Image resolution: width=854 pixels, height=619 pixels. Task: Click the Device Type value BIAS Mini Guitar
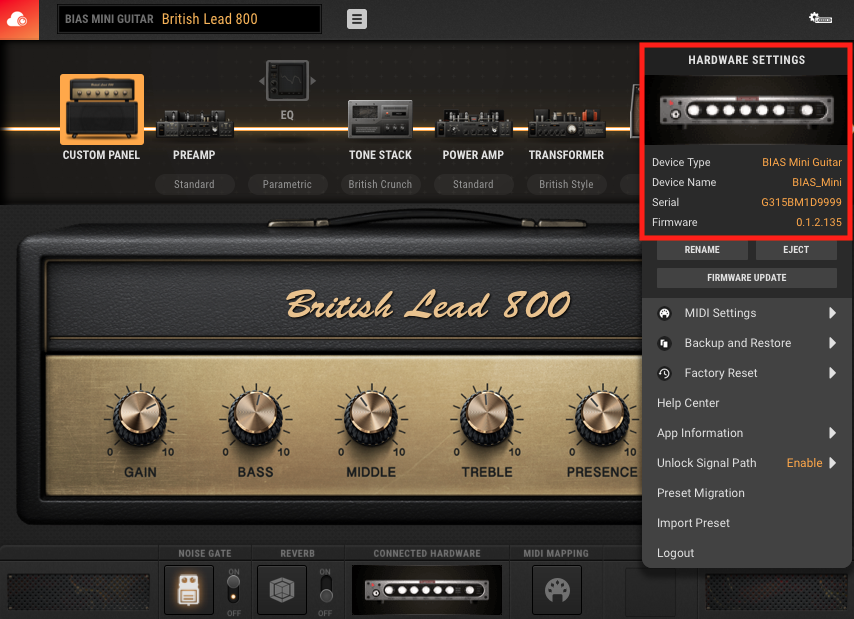click(x=802, y=162)
